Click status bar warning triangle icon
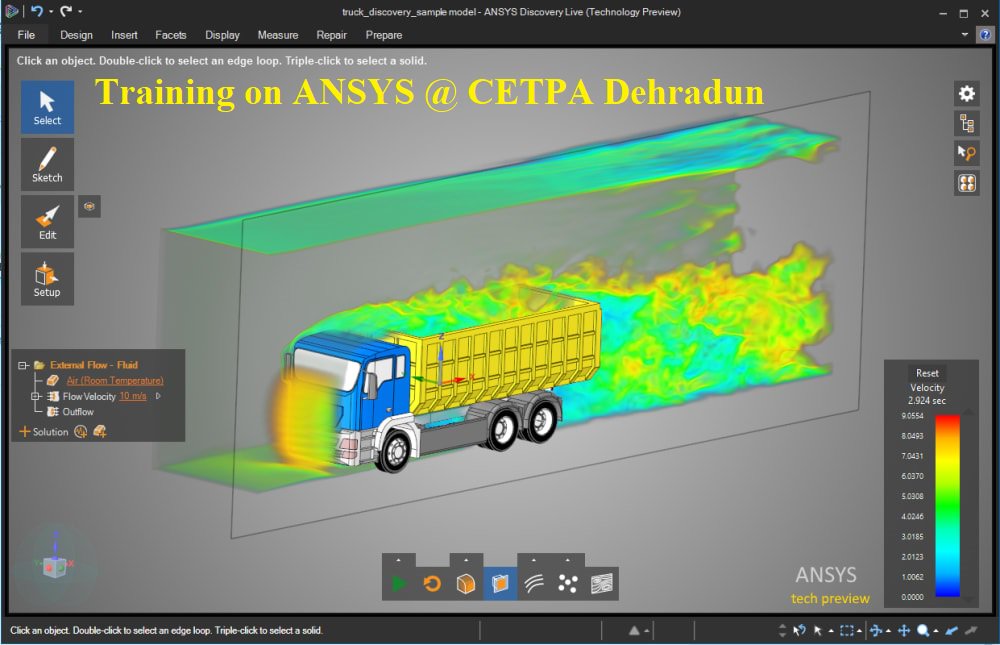 pyautogui.click(x=634, y=631)
